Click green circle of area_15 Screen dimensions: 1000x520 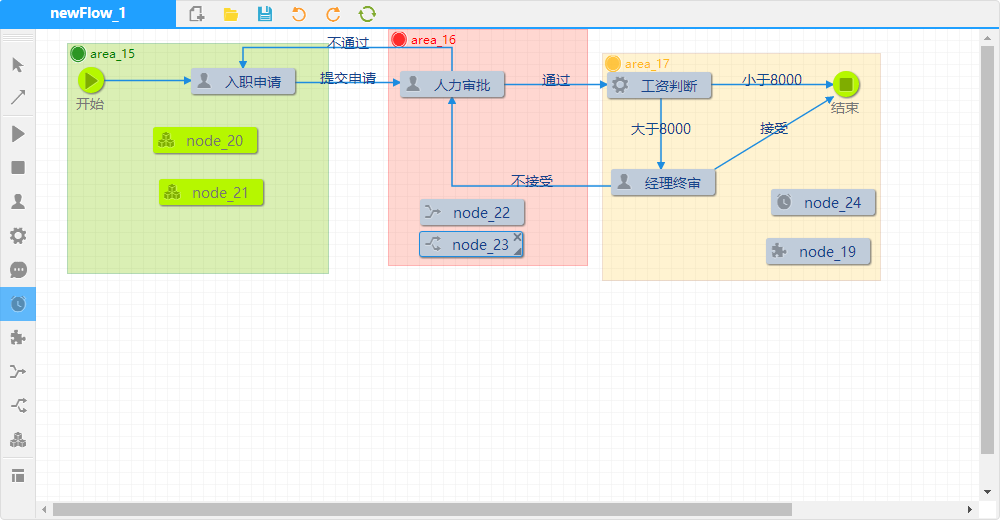(78, 54)
